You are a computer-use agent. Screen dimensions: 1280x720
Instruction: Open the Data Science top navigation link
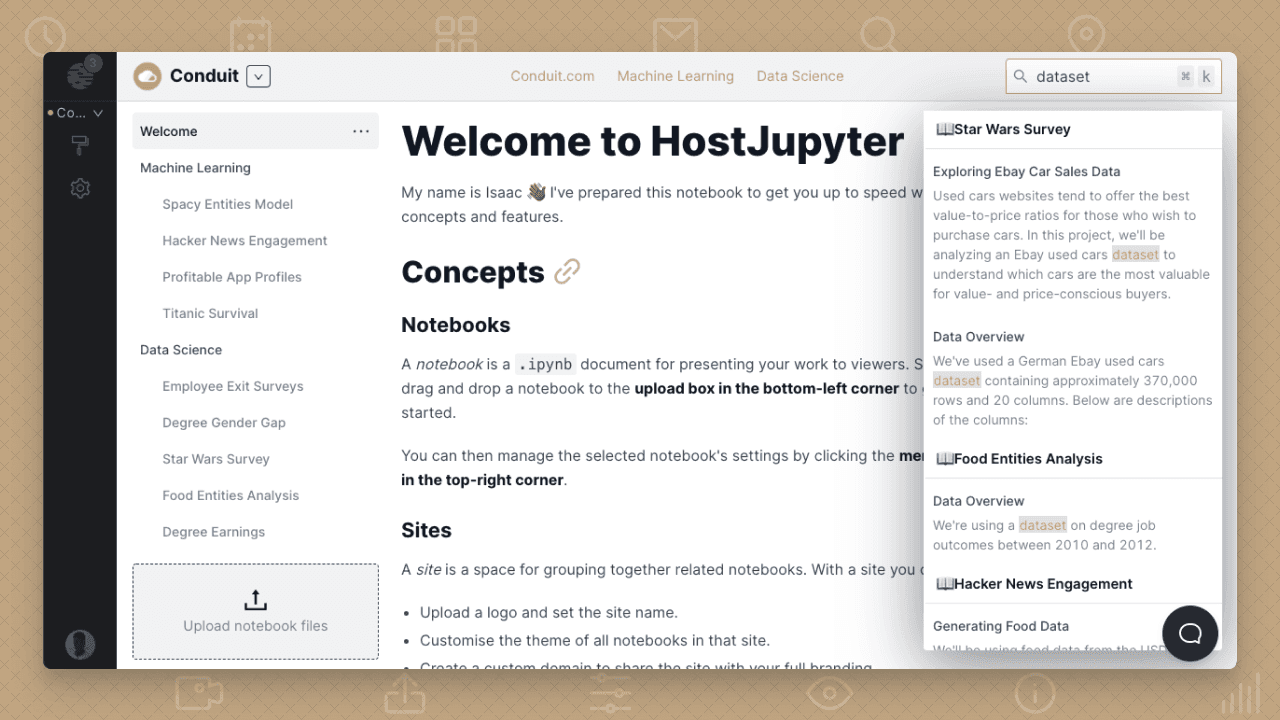pos(800,76)
